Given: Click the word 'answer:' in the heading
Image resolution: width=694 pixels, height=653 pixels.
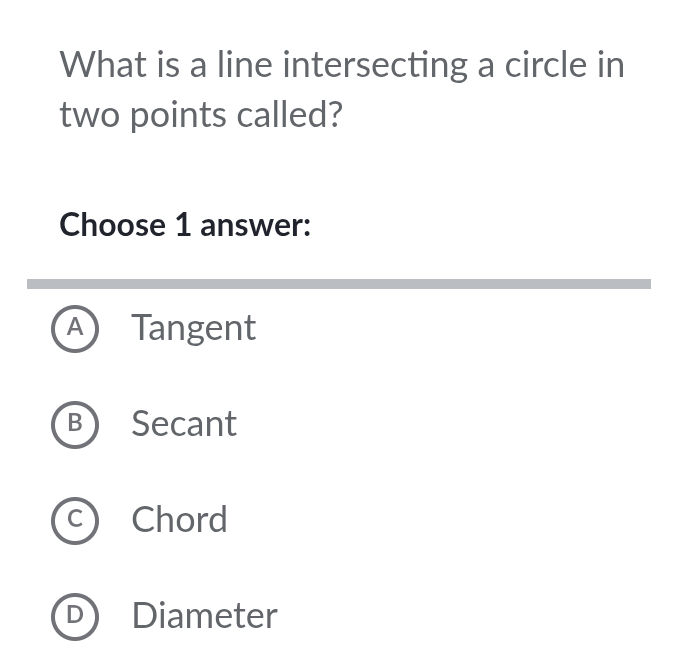Looking at the screenshot, I should 256,226.
